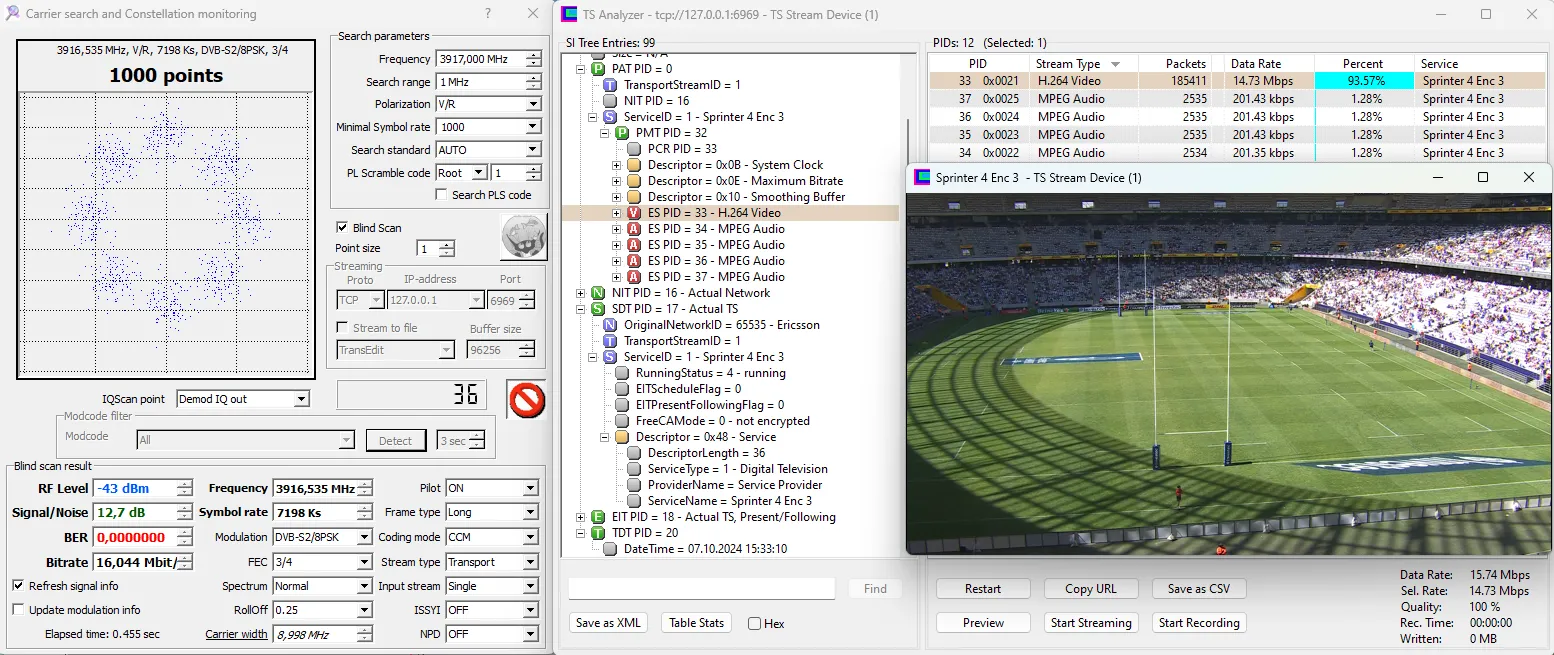Click the red stop scan icon
This screenshot has height=655, width=1554.
(x=526, y=399)
